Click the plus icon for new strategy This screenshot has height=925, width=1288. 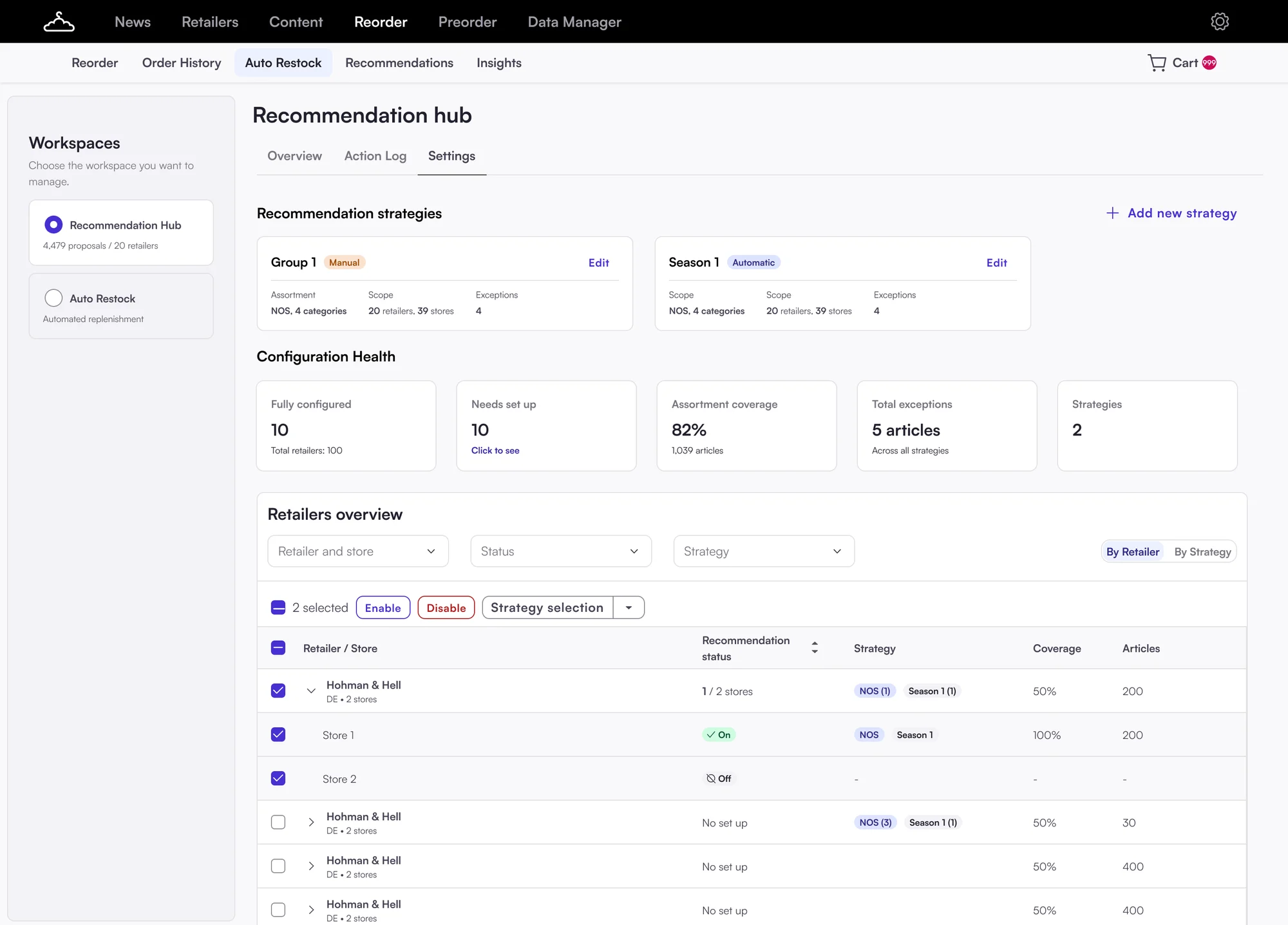point(1112,213)
